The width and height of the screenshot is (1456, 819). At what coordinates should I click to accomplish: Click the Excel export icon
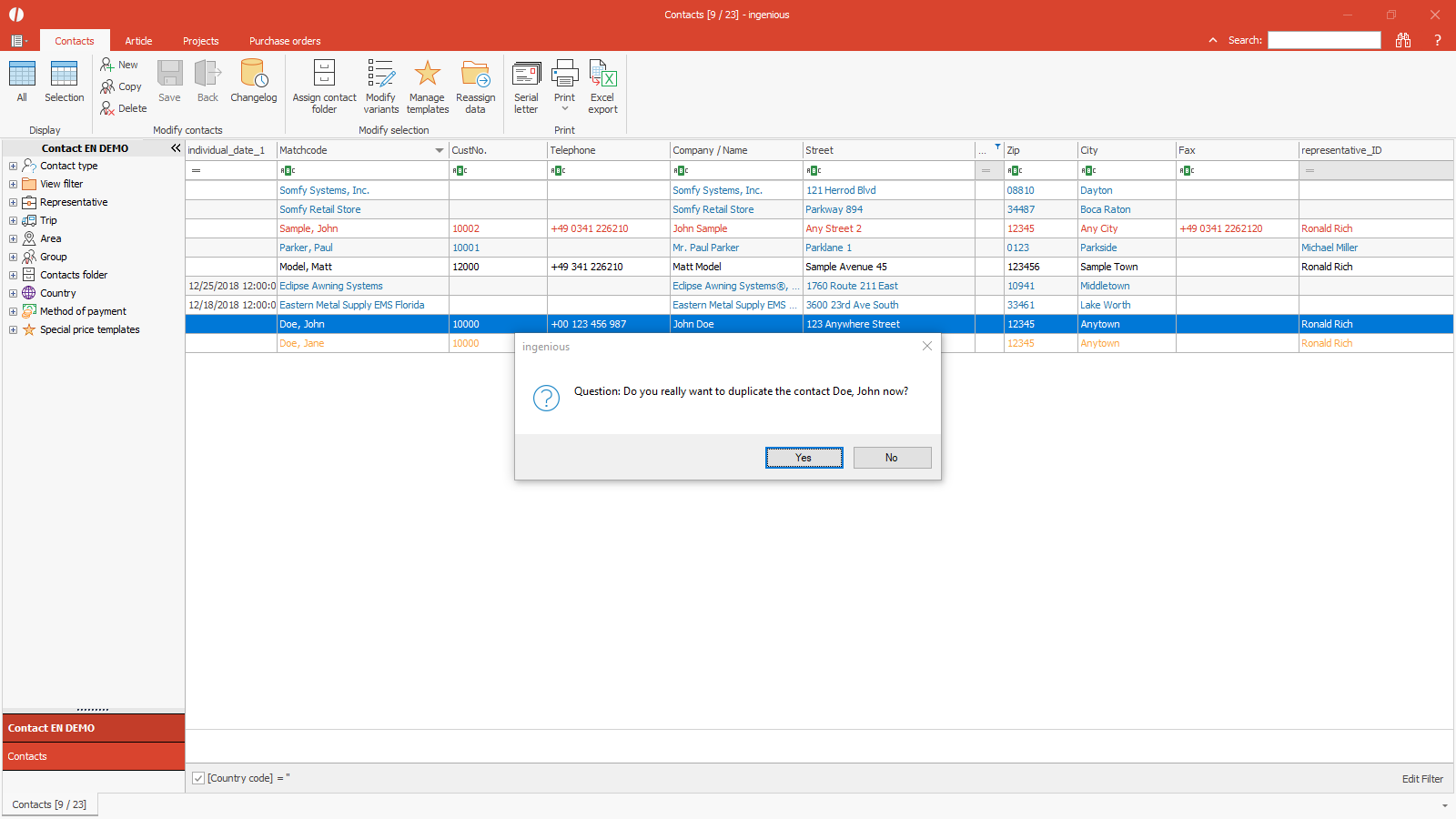602,75
